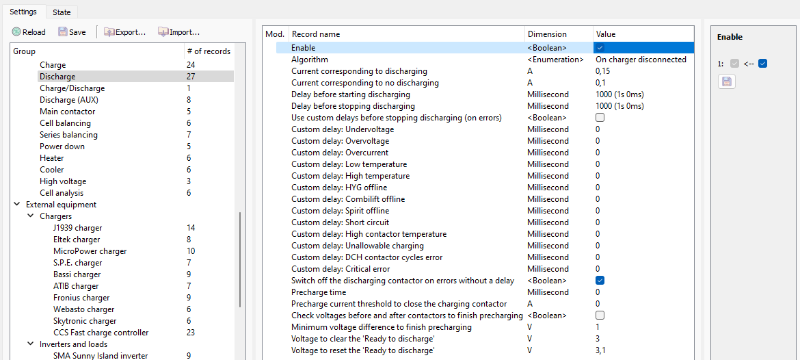Select the J1939 charger item

click(77, 228)
